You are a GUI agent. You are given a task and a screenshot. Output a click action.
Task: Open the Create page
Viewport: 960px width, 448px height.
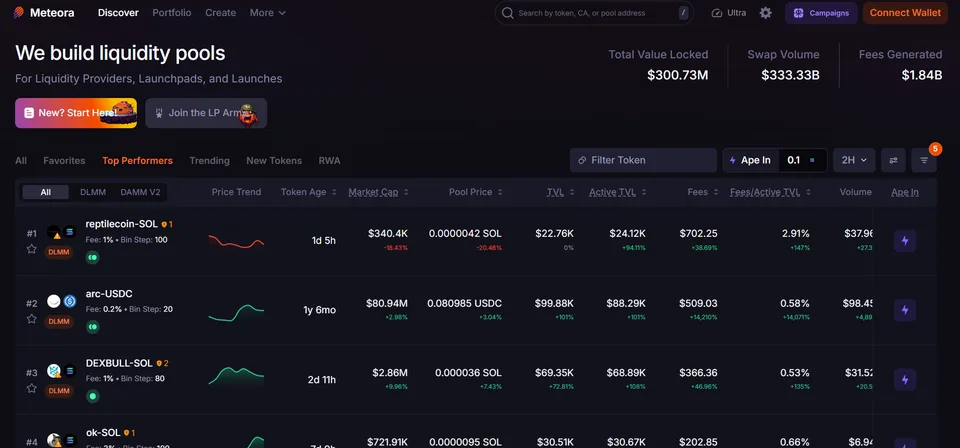[220, 13]
